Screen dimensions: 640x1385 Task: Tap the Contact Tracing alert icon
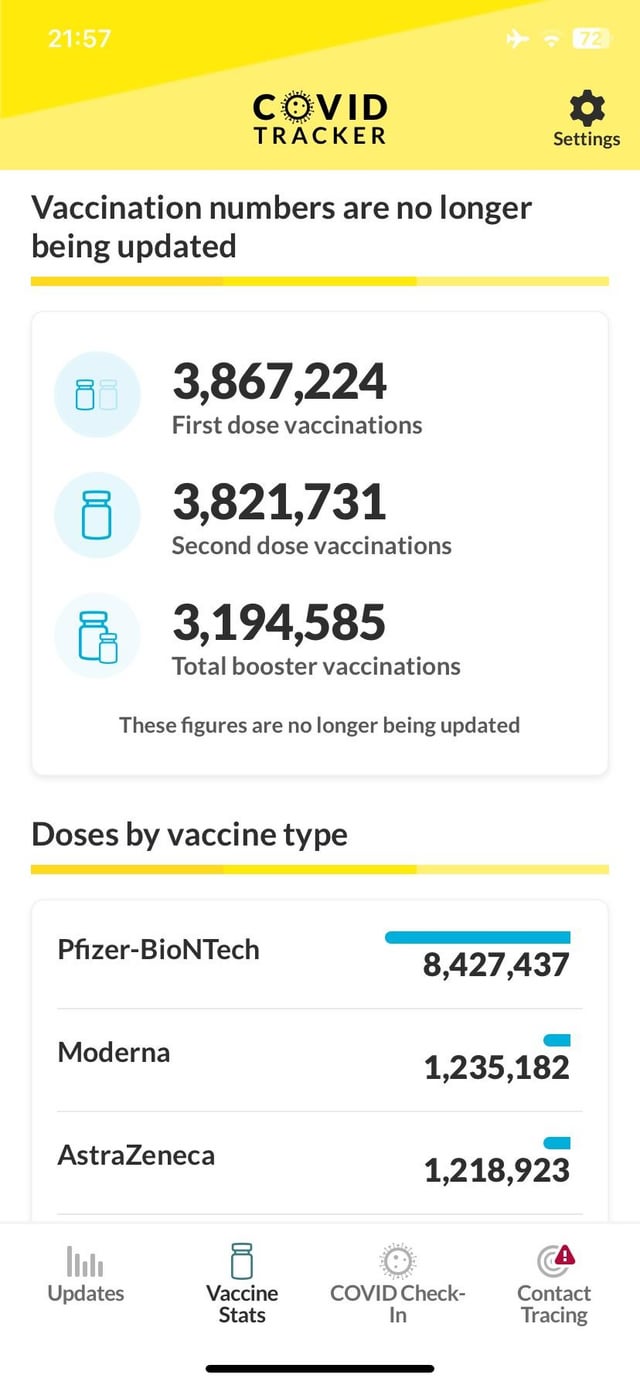(555, 1261)
